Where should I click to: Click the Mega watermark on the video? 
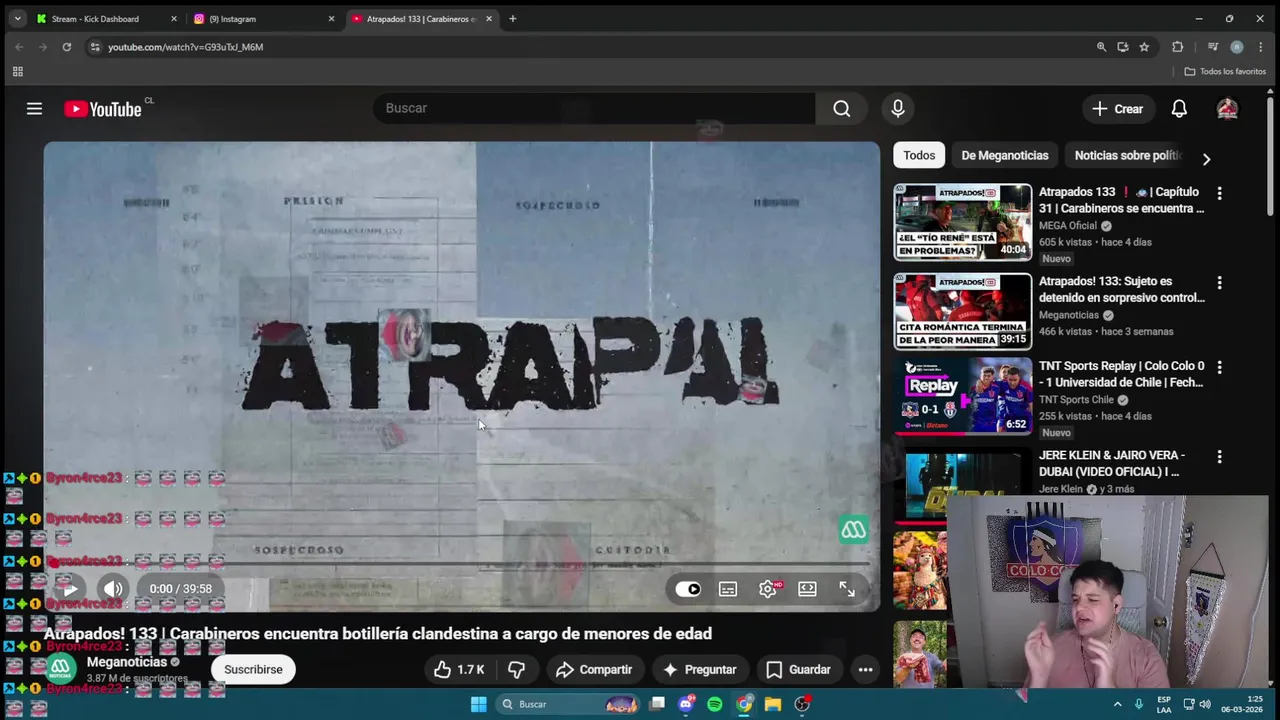click(853, 530)
